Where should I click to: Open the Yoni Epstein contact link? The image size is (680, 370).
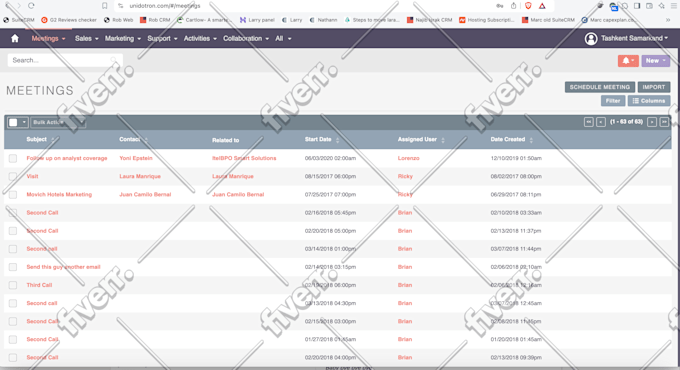[136, 158]
